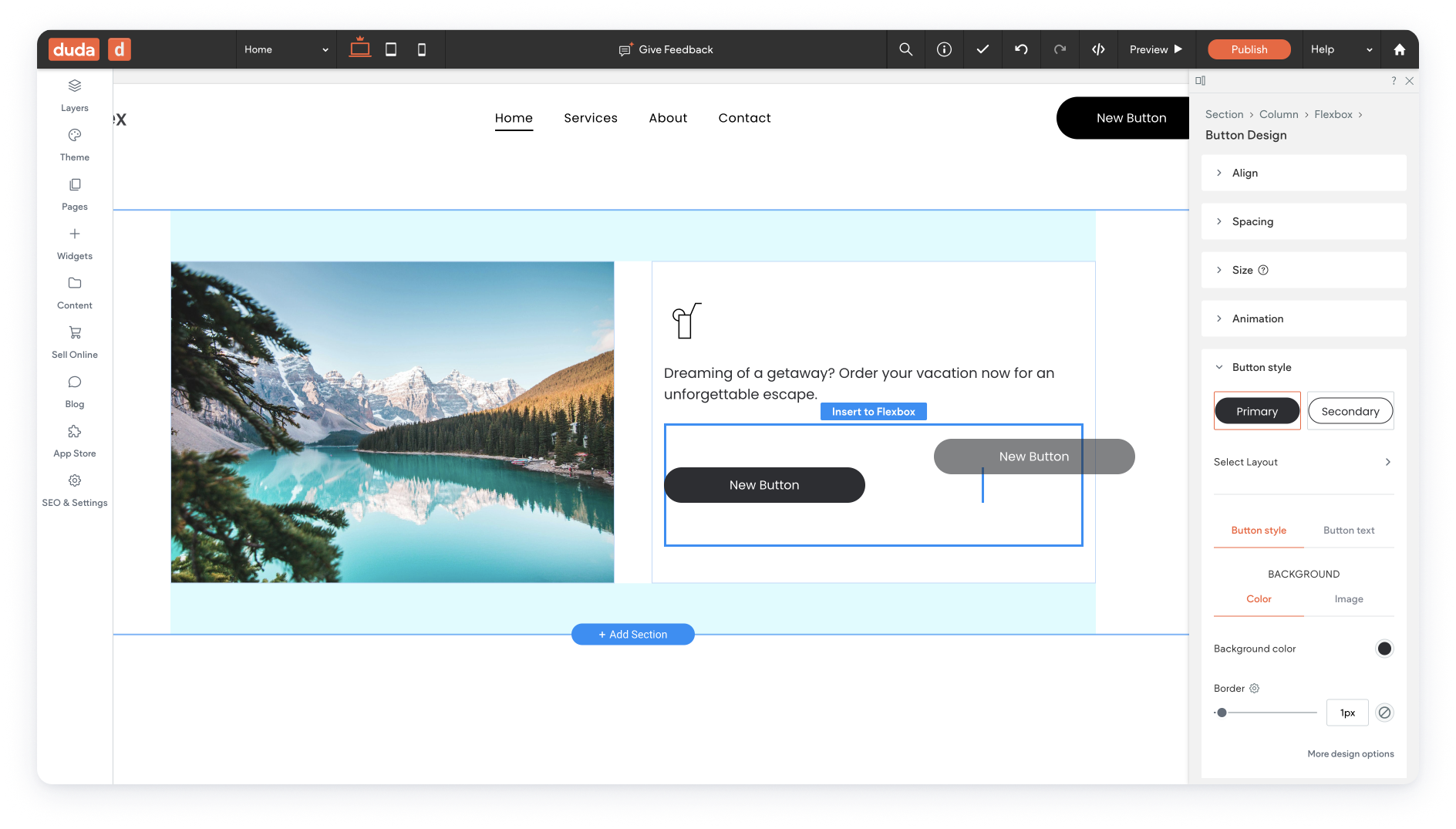Open Sell Online settings
This screenshot has width=1456, height=829.
75,342
